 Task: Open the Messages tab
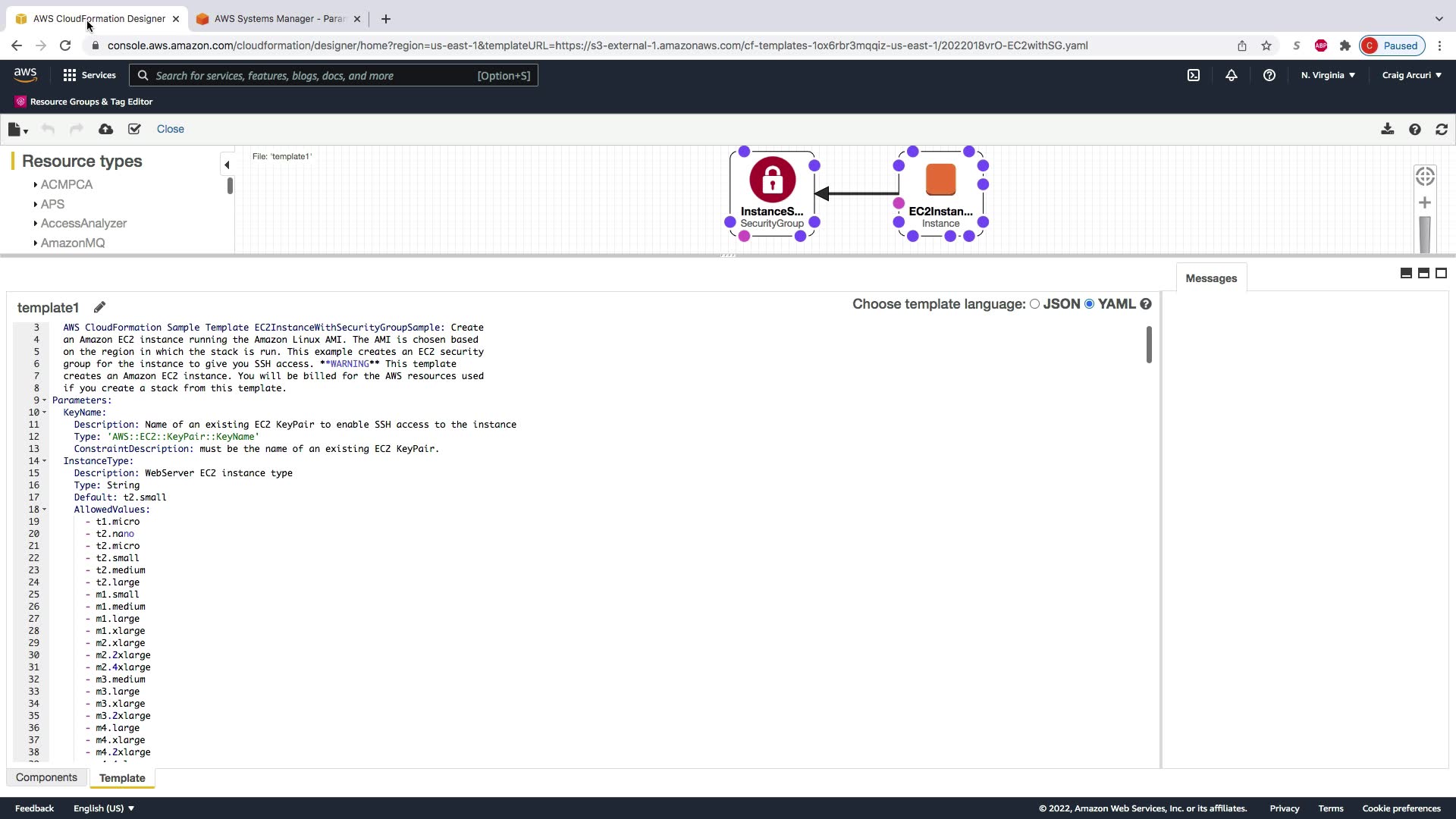[1210, 278]
